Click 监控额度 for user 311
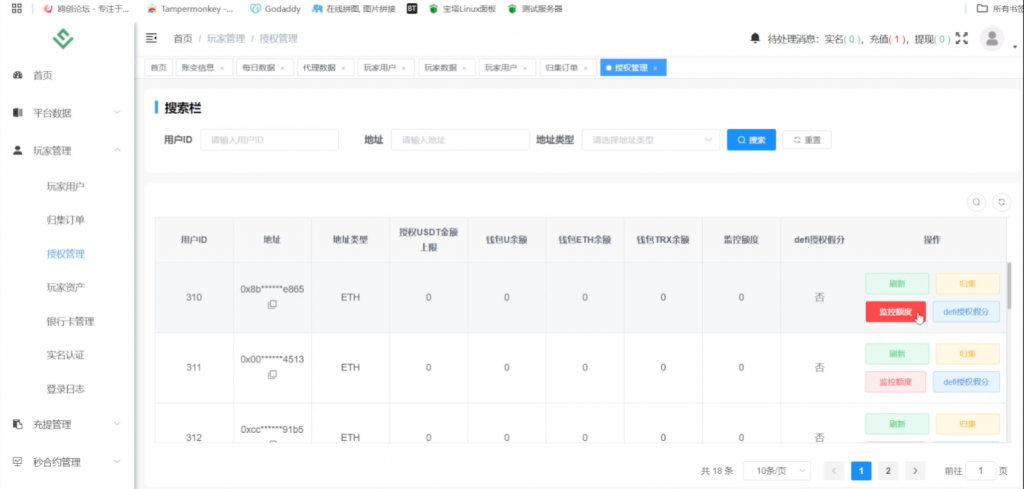The width and height of the screenshot is (1024, 489). pyautogui.click(x=895, y=382)
